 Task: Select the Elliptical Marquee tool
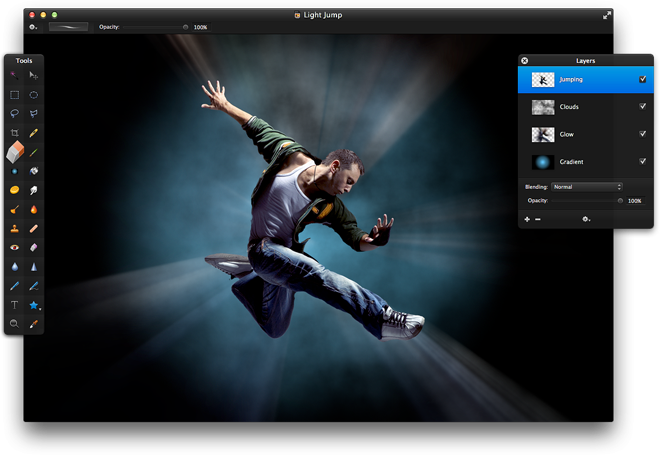point(34,95)
